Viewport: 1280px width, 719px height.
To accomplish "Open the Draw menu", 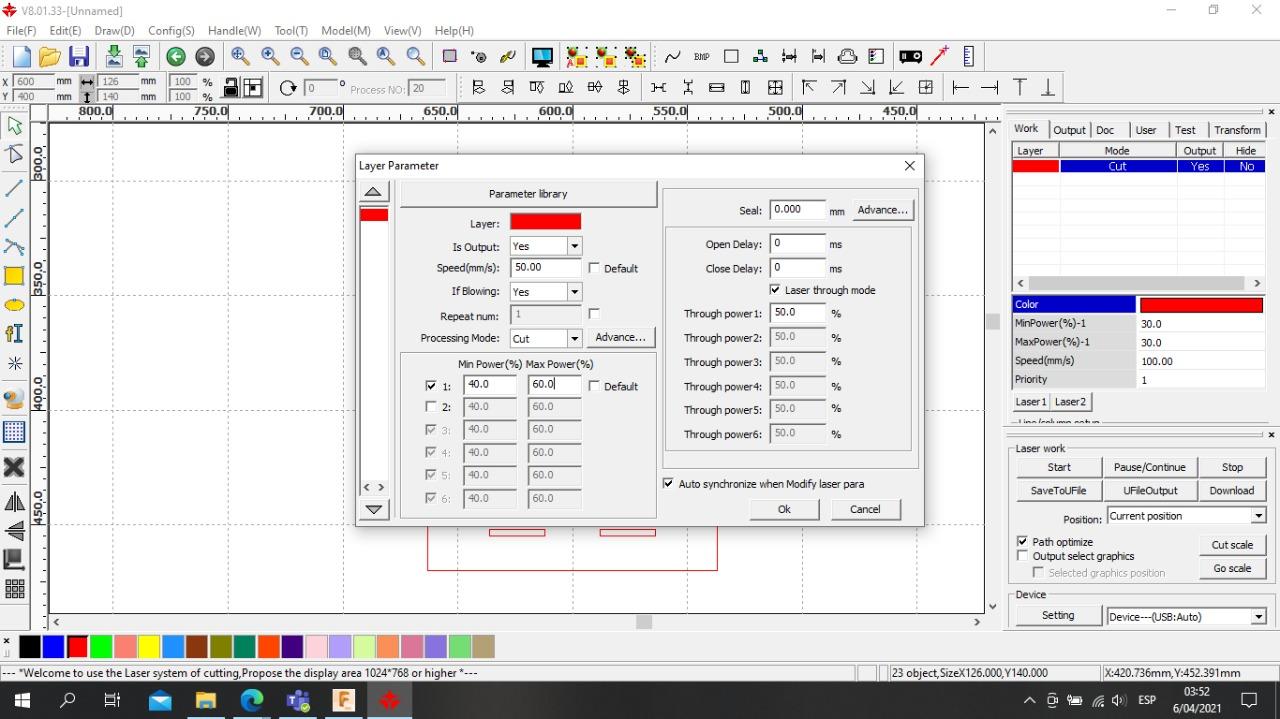I will [114, 31].
